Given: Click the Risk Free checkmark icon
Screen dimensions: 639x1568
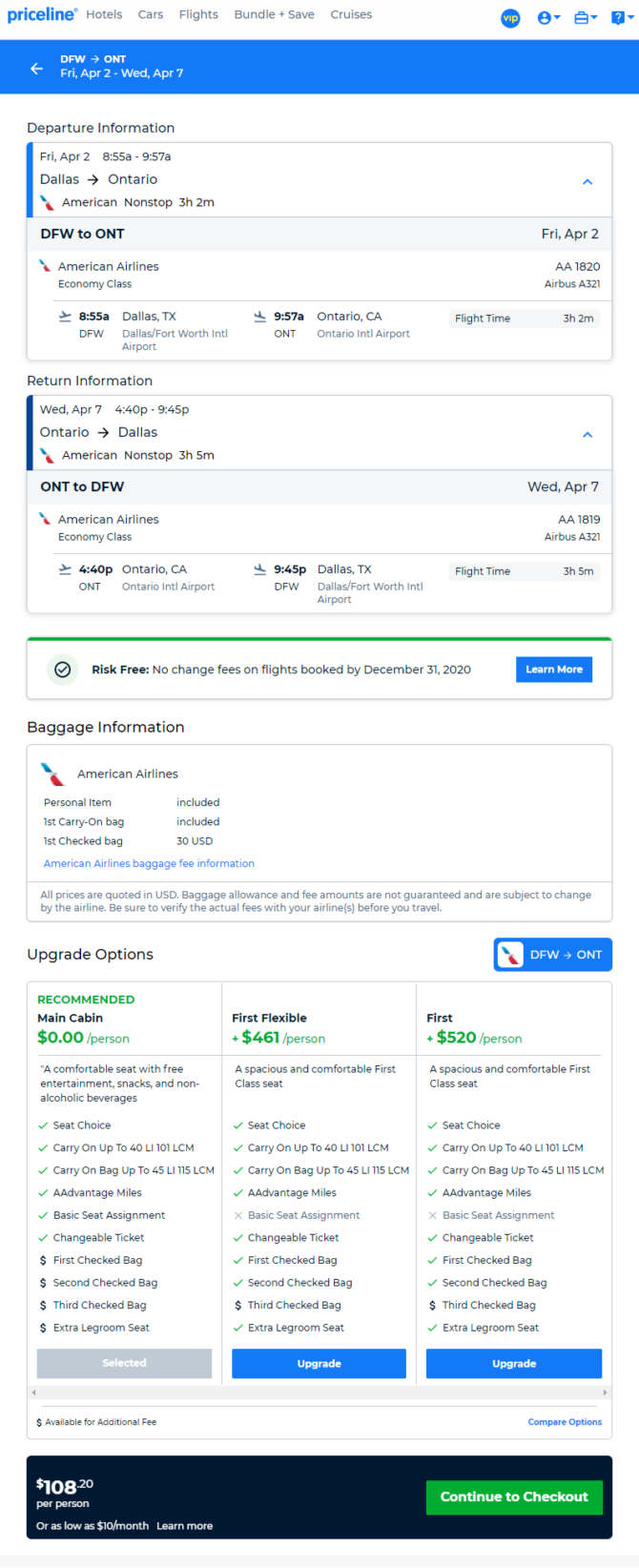Looking at the screenshot, I should coord(62,670).
